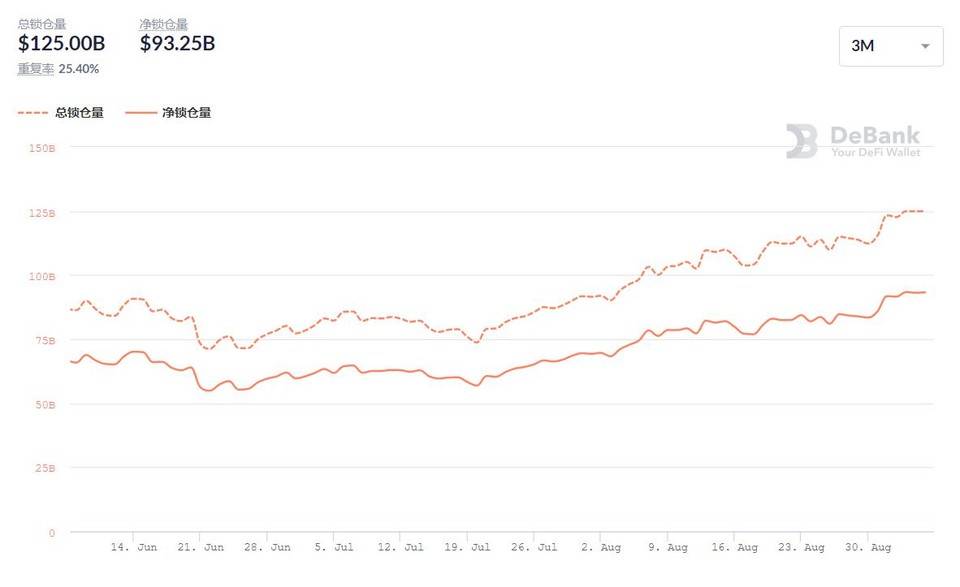960x587 pixels.
Task: Click the 重复率 label
Action: coord(36,69)
